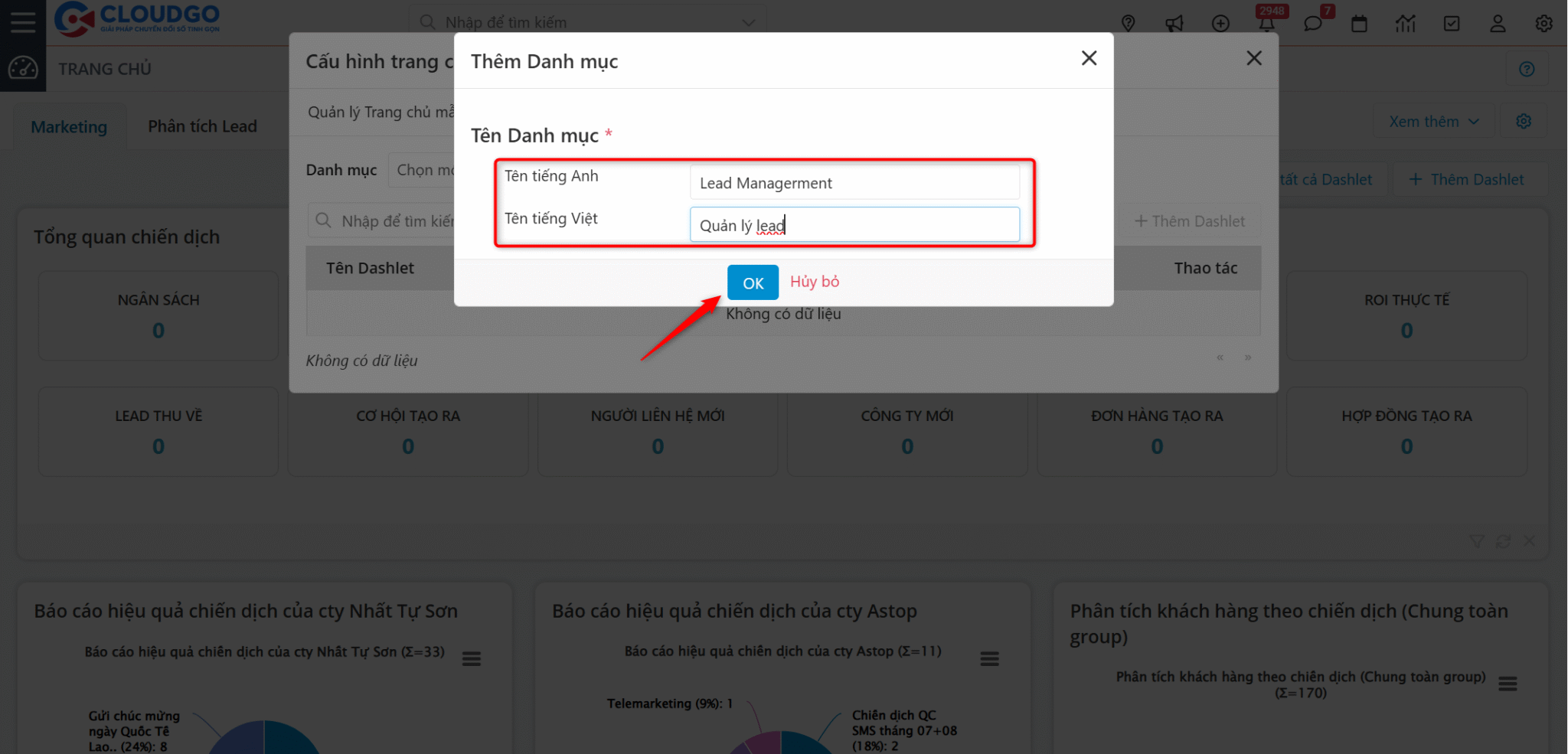1568x754 pixels.
Task: Go to next page in dashlet list
Action: coord(1248,357)
